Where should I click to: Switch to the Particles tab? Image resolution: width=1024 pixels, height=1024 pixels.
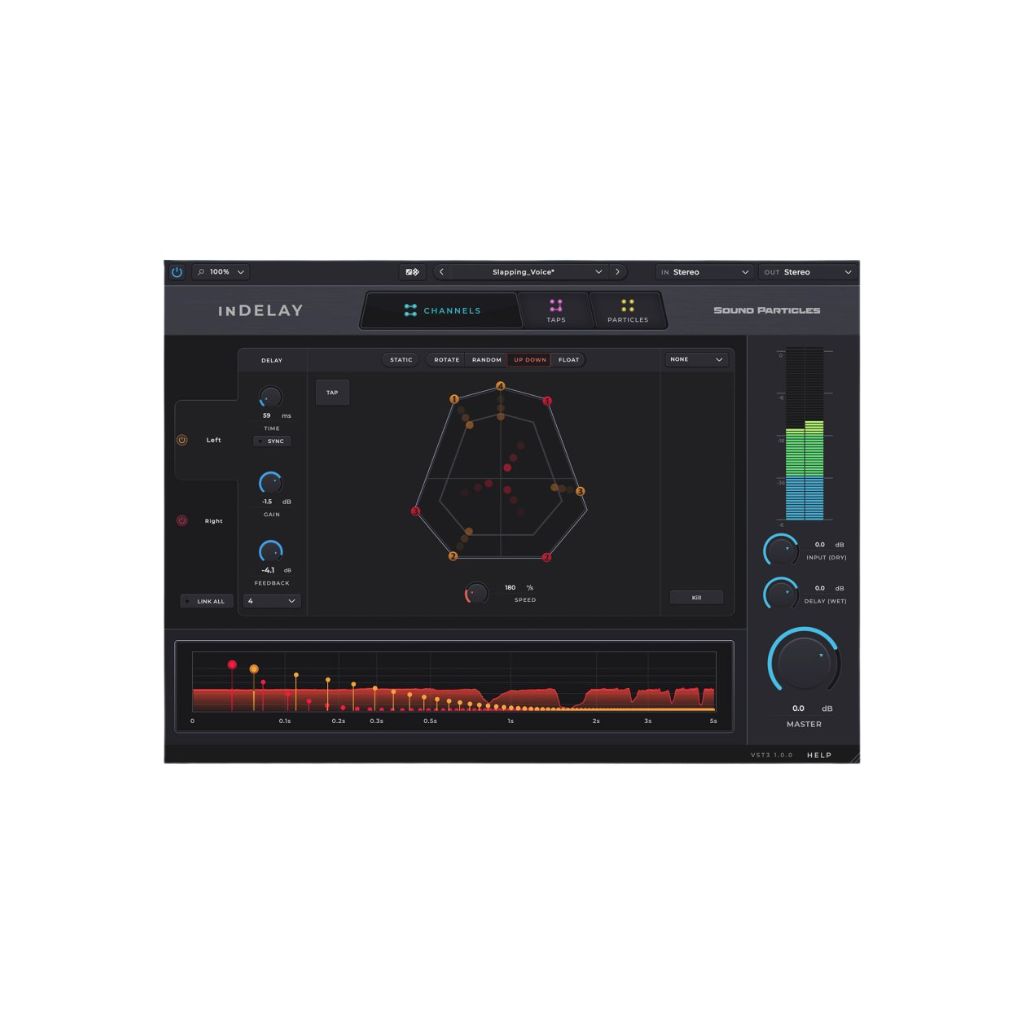point(628,311)
